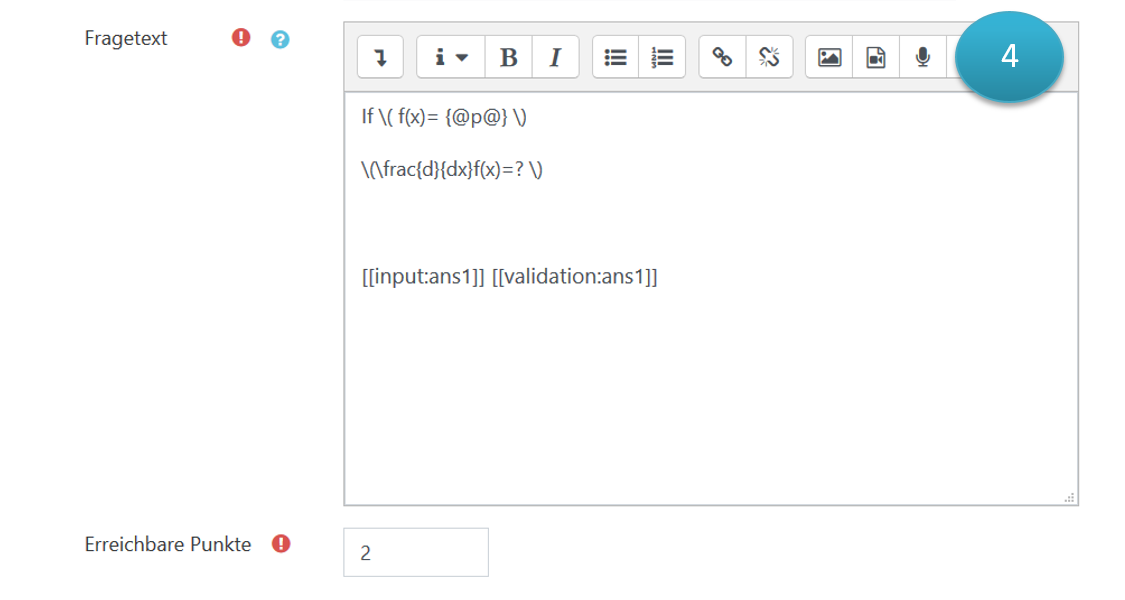Toggle italic formatting
The width and height of the screenshot is (1125, 600).
tap(555, 58)
